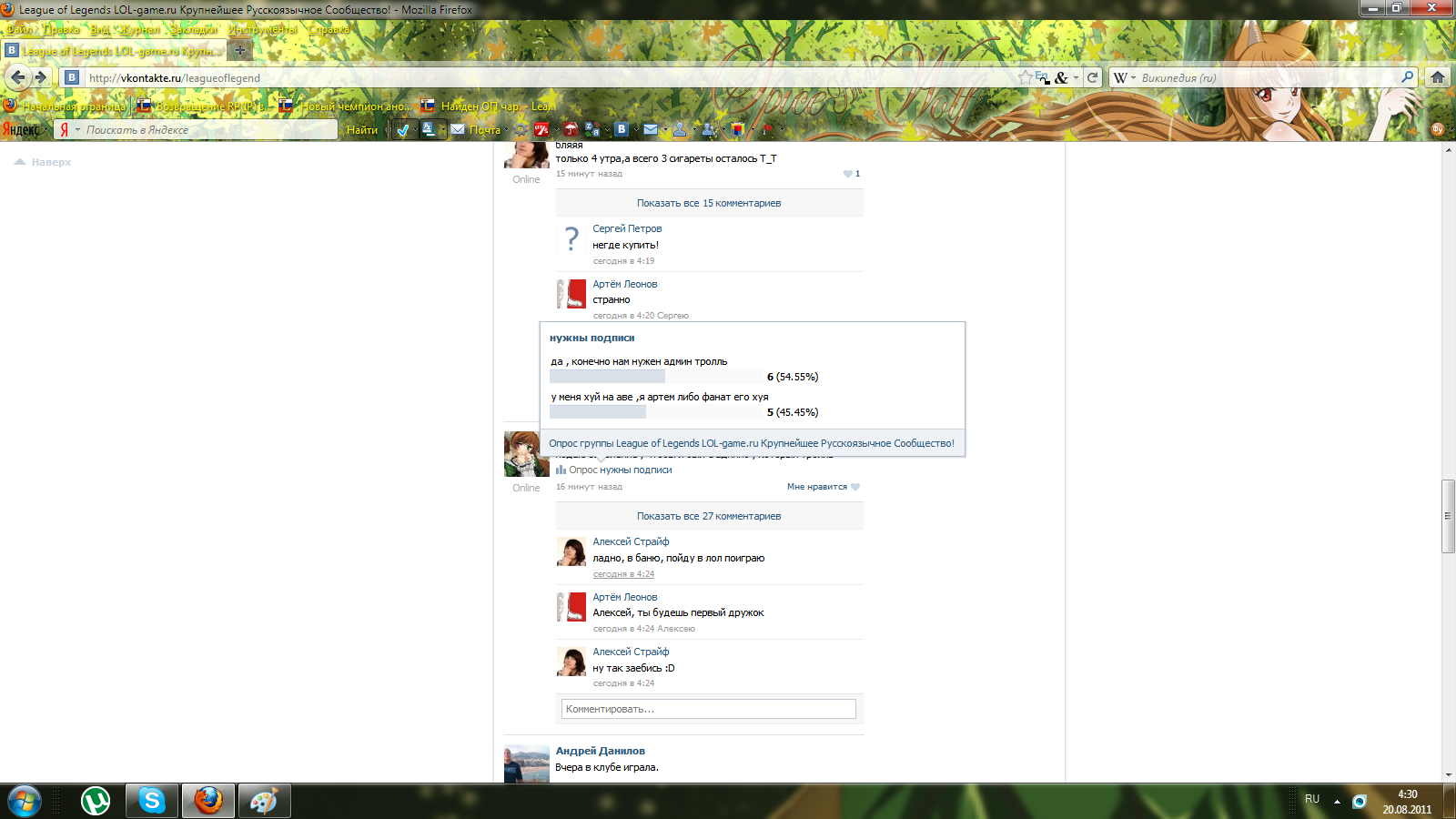This screenshot has width=1456, height=819.
Task: Open the Правка menu
Action: [61, 29]
